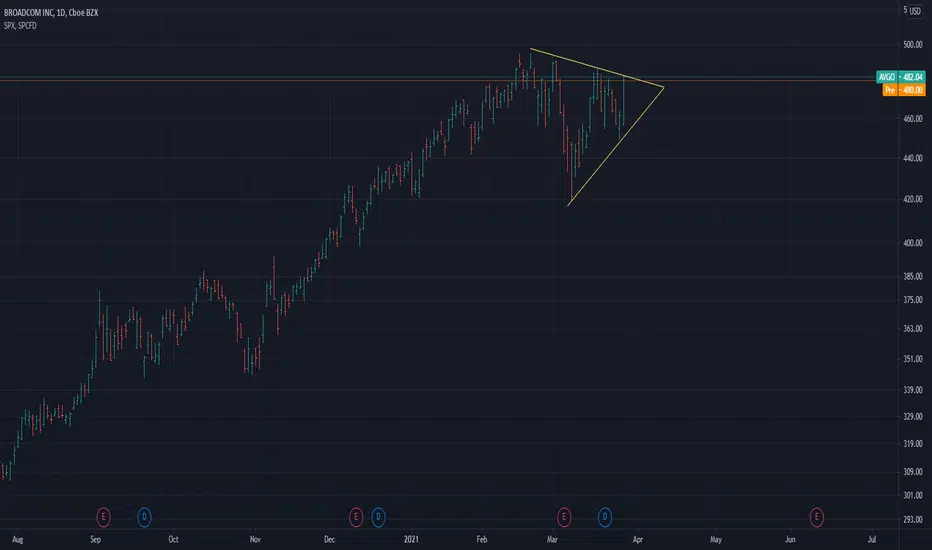Click the Apr label on time axis

(638, 539)
